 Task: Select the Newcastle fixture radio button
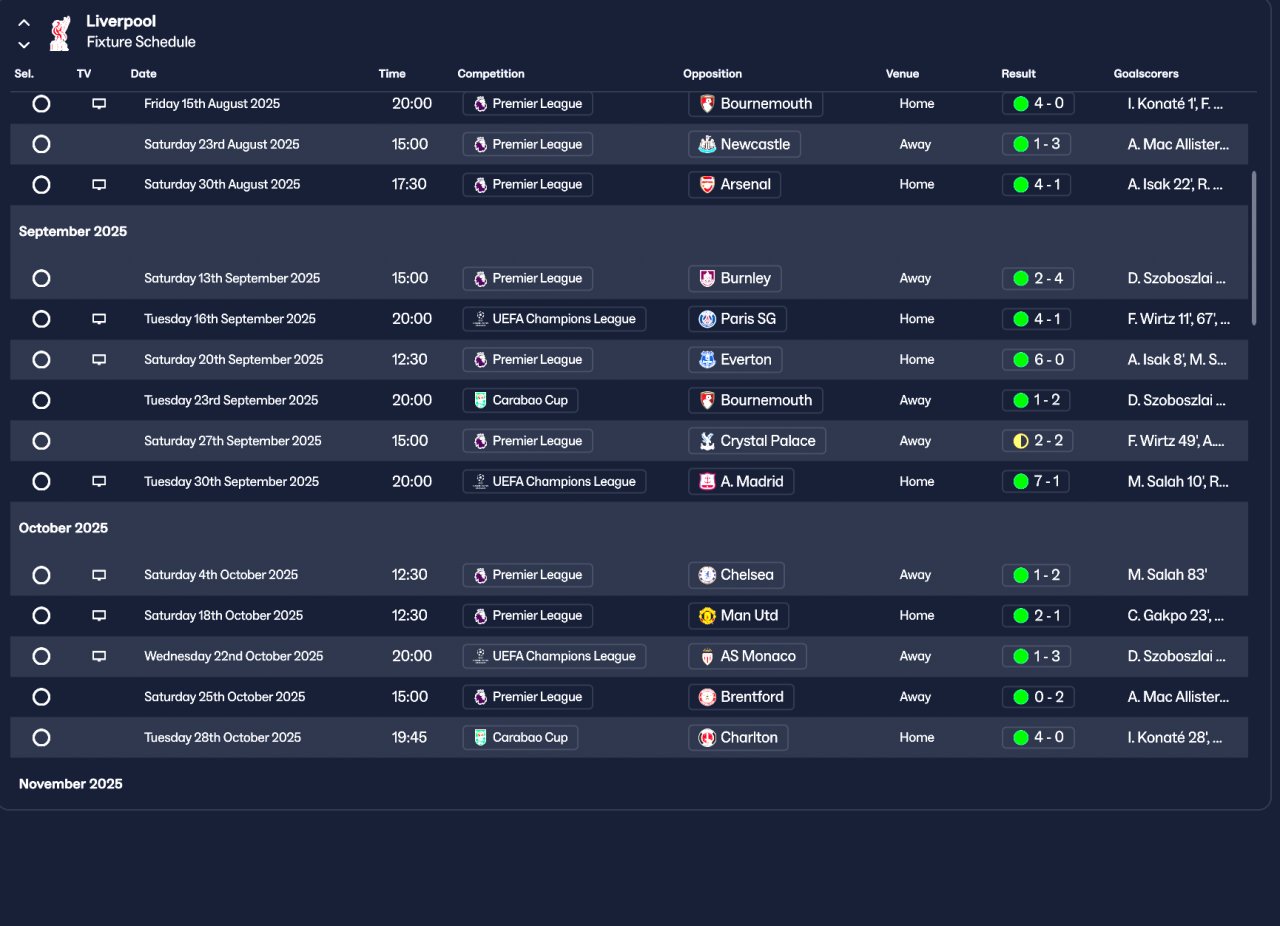click(x=41, y=144)
